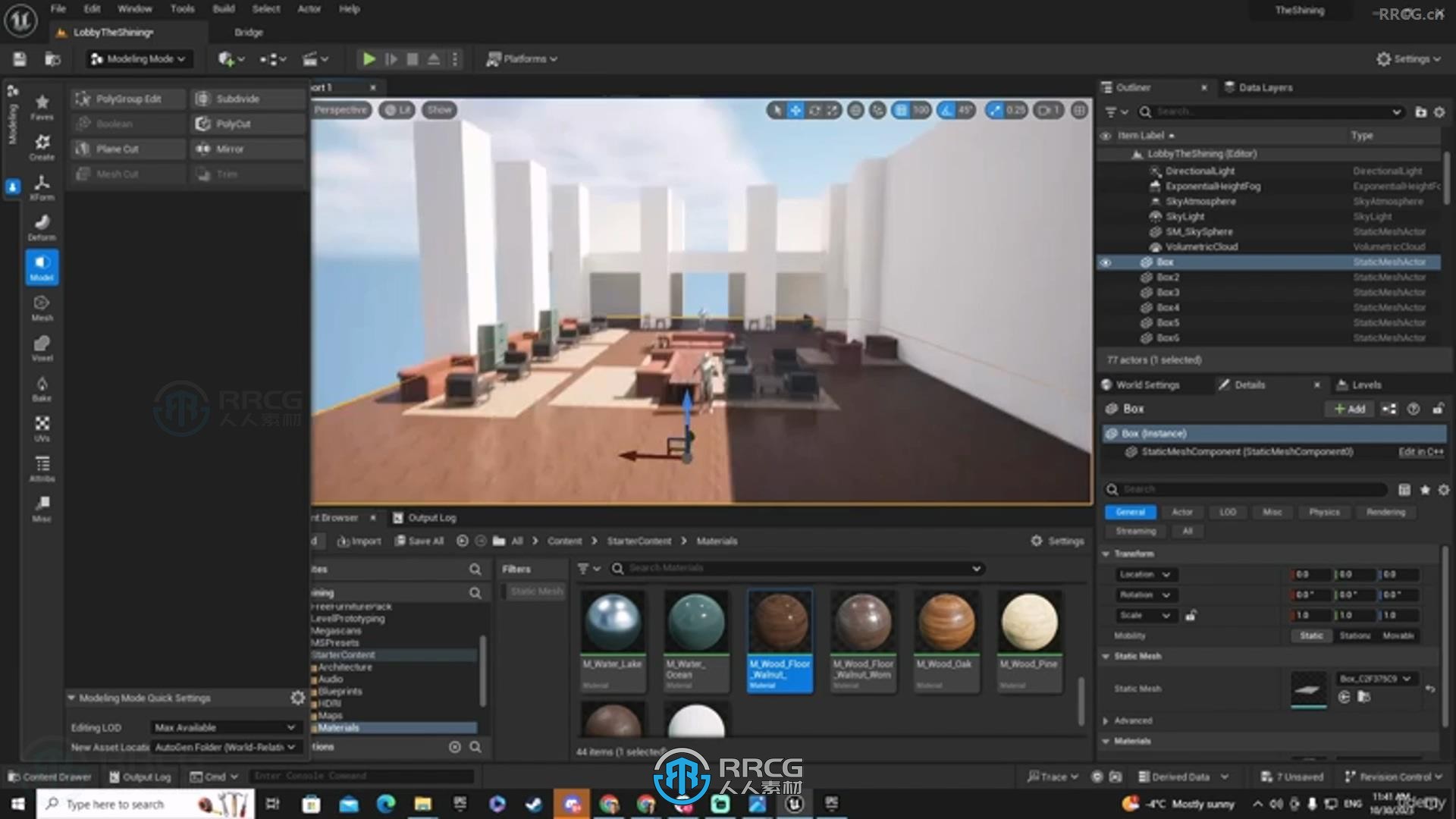Viewport: 1456px width, 819px height.
Task: Switch to the Output Log tab
Action: pos(425,518)
